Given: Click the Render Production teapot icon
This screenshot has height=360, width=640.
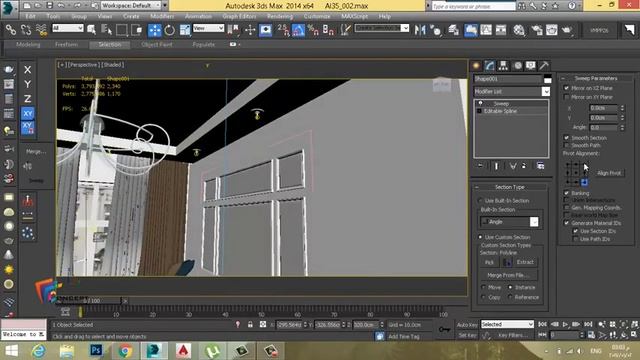Looking at the screenshot, I should tap(567, 30).
